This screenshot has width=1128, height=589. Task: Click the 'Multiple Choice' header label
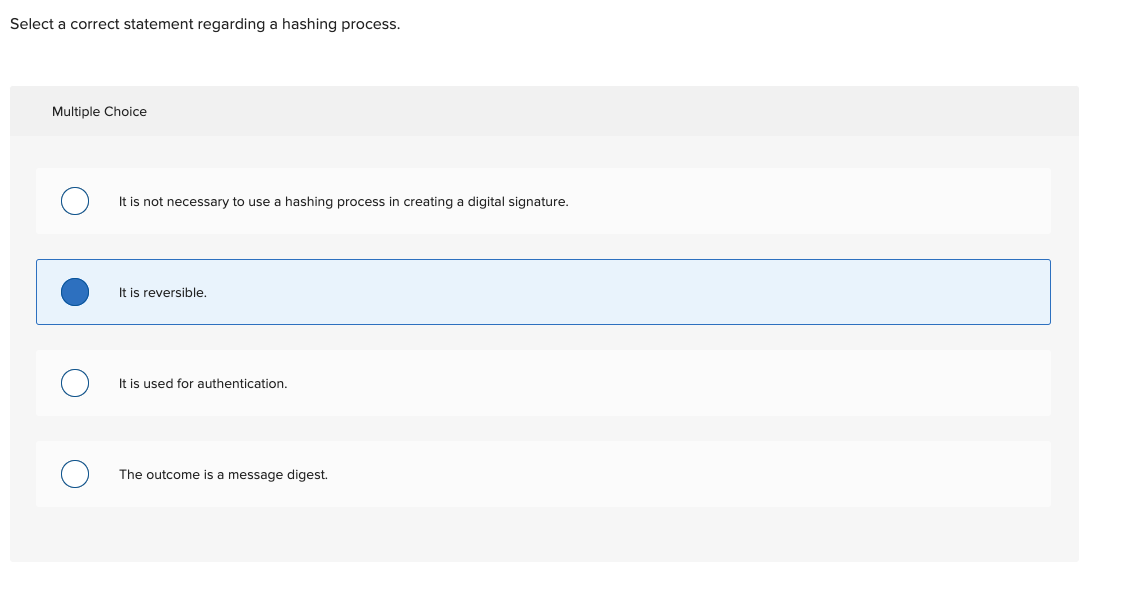click(100, 111)
